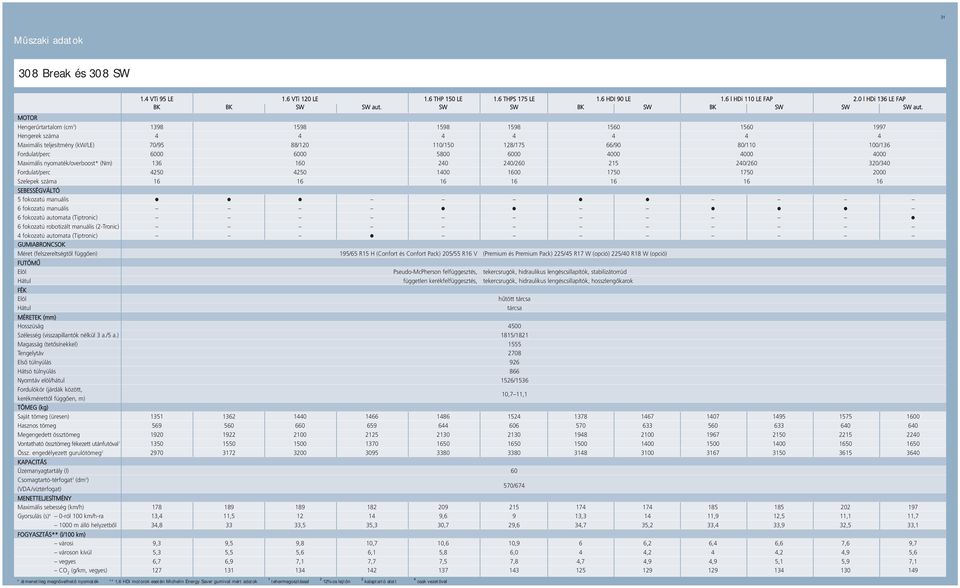Click the 'MOTOR' section header
This screenshot has height=588, width=960.
(28, 118)
